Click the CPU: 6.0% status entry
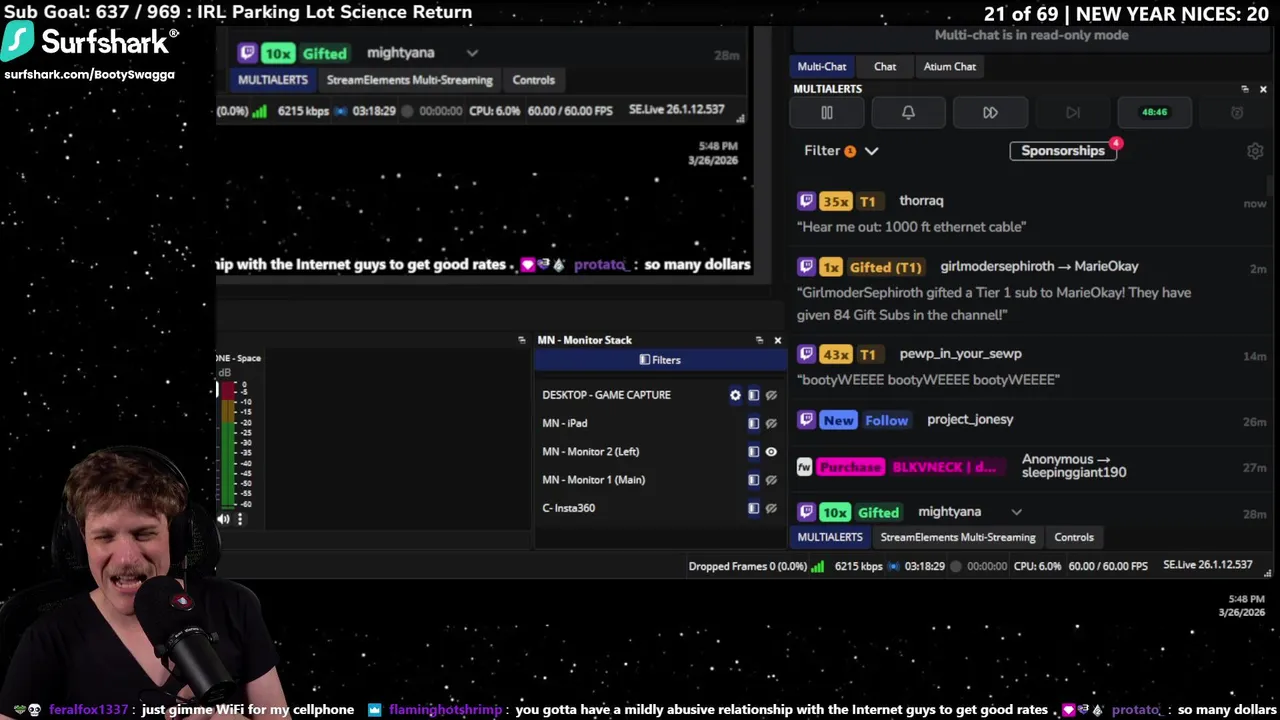1280x720 pixels. point(1037,566)
